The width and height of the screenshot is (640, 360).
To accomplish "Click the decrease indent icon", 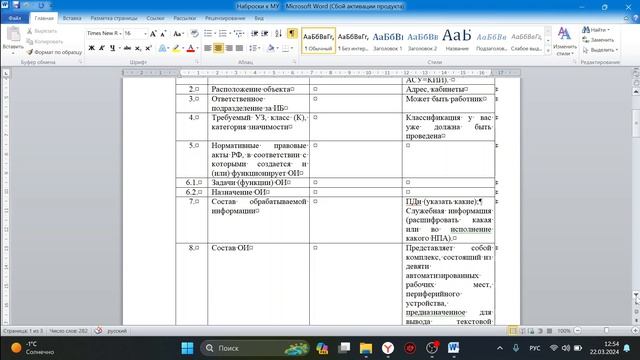I will point(255,33).
